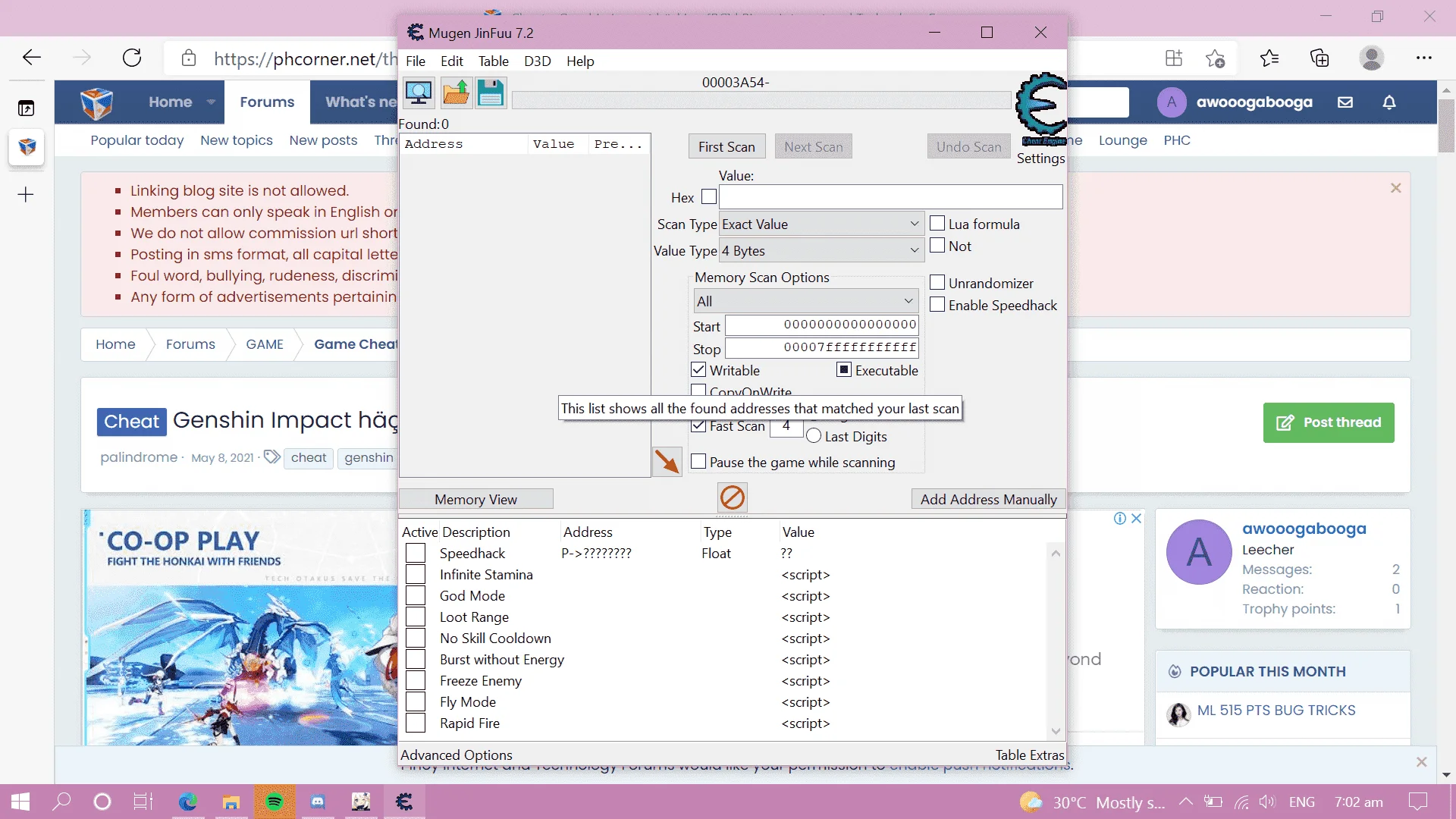
Task: Open Advanced Options panel
Action: pos(457,755)
